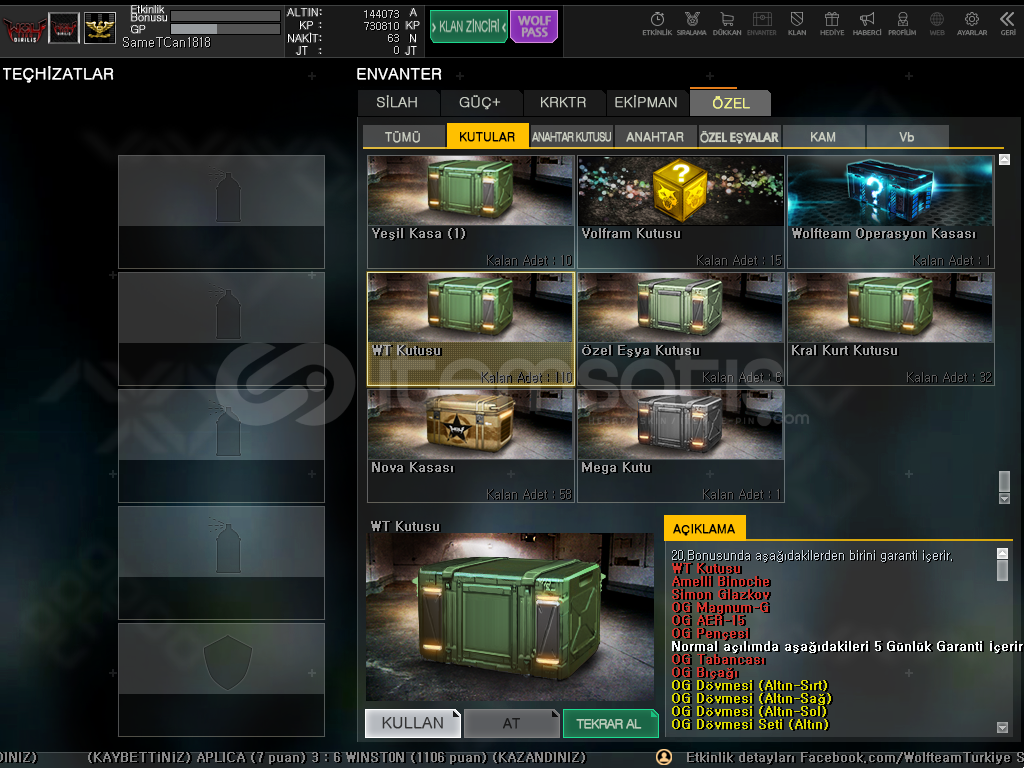The width and height of the screenshot is (1024, 768).
Task: Click the clan emblem next to logo
Action: [x=64, y=28]
